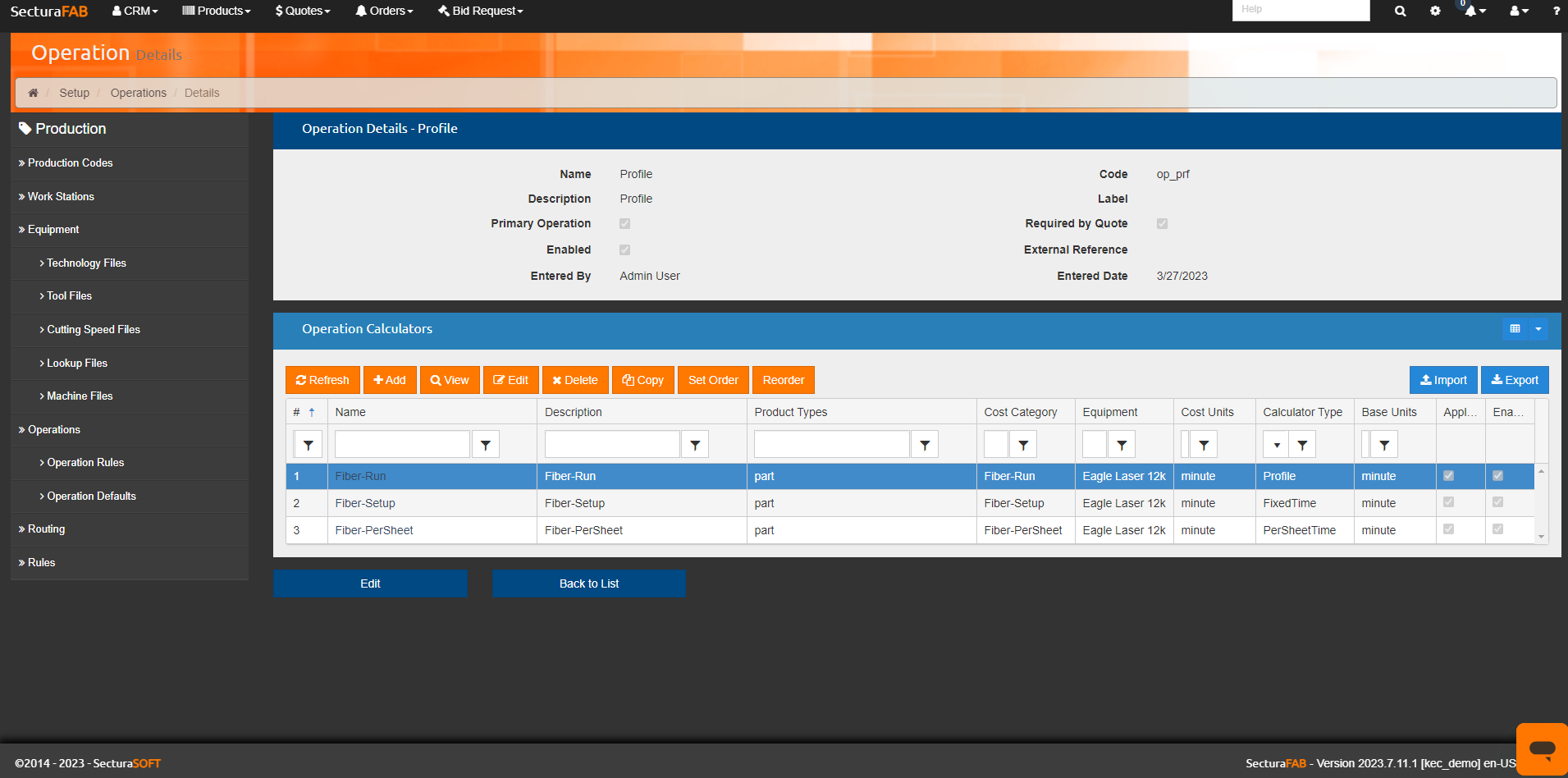The image size is (1568, 778).
Task: Toggle the Required by Quote checkbox
Action: 1162,224
